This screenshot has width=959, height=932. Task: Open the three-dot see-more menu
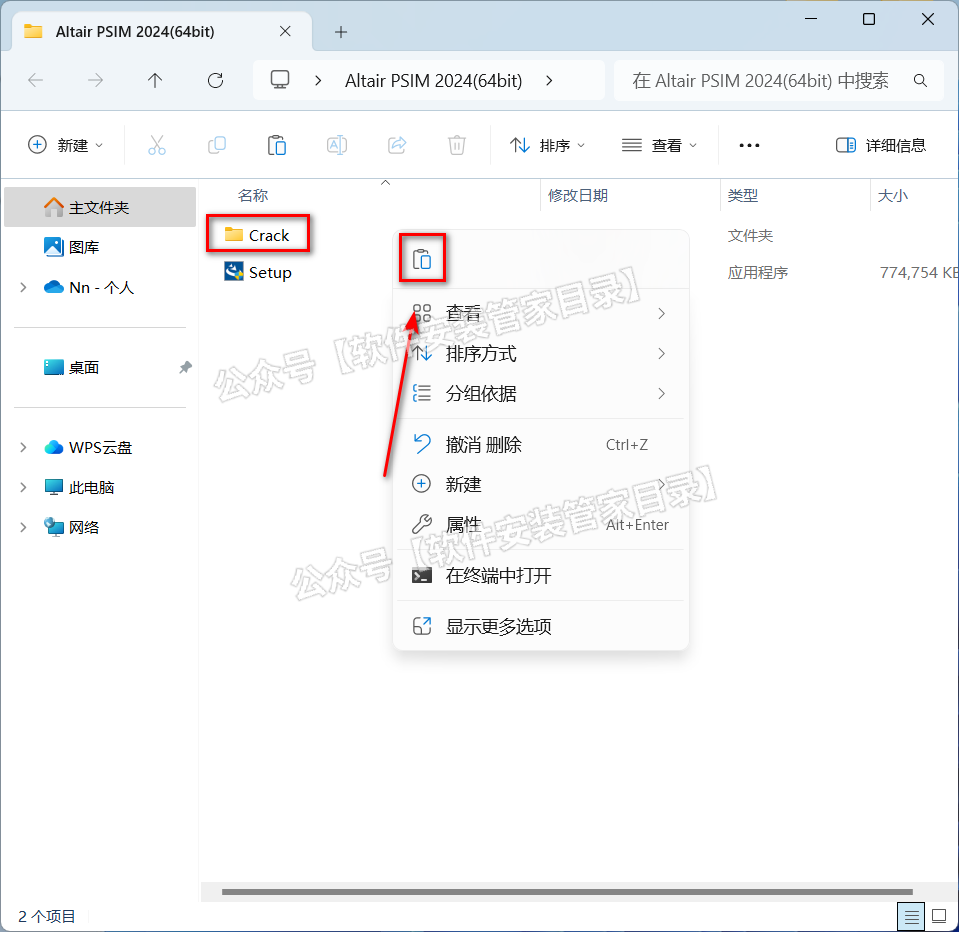pyautogui.click(x=749, y=146)
